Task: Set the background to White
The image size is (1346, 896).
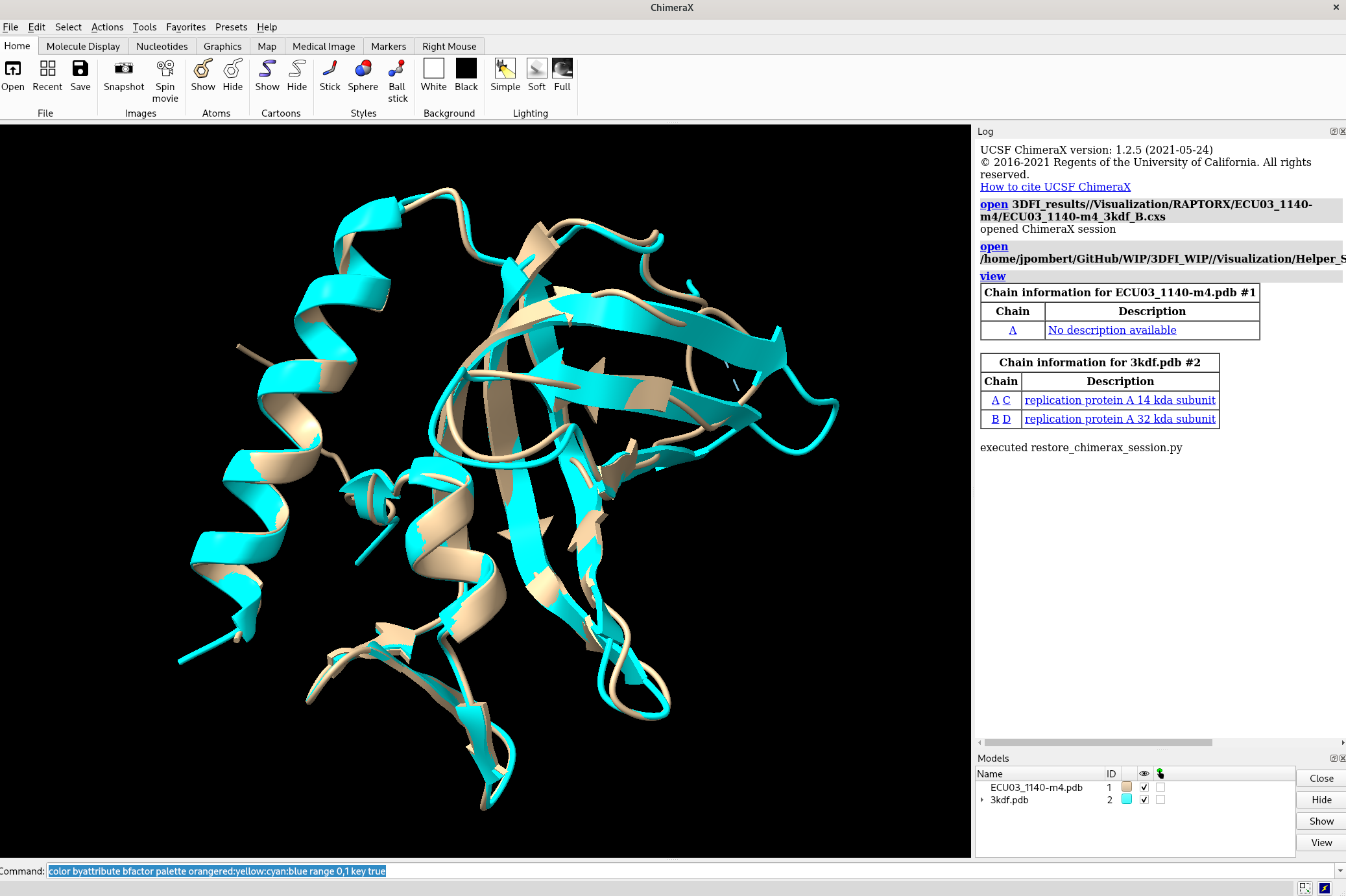Action: tap(433, 69)
